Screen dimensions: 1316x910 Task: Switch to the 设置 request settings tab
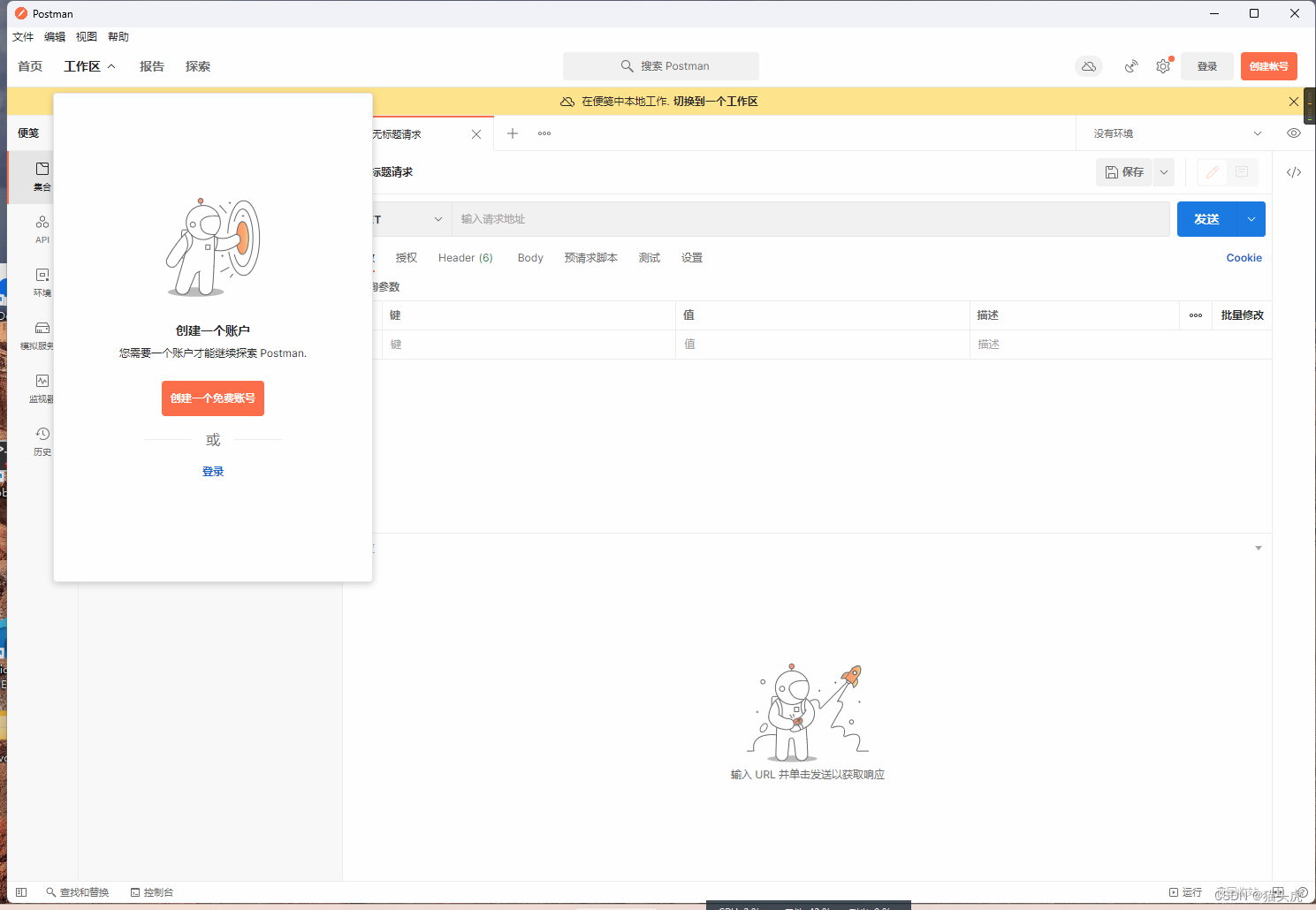pyautogui.click(x=692, y=258)
